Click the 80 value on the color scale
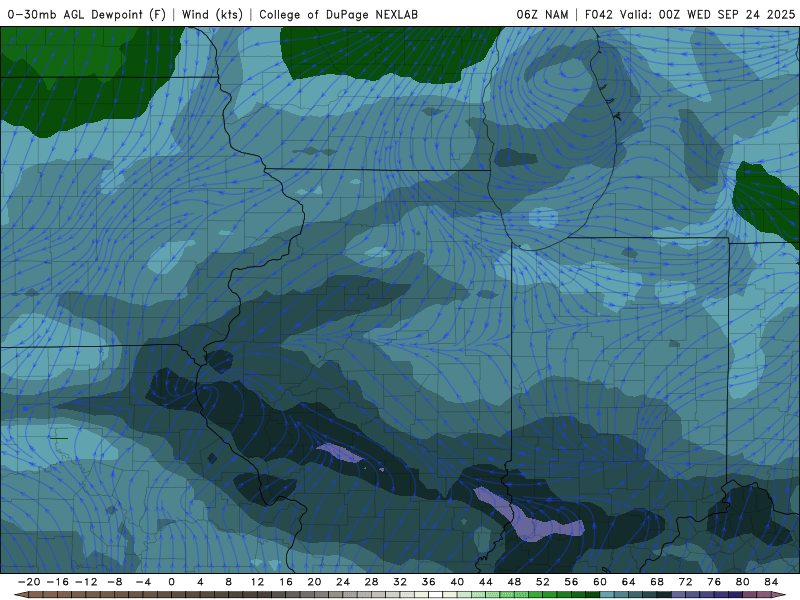 coord(743,582)
